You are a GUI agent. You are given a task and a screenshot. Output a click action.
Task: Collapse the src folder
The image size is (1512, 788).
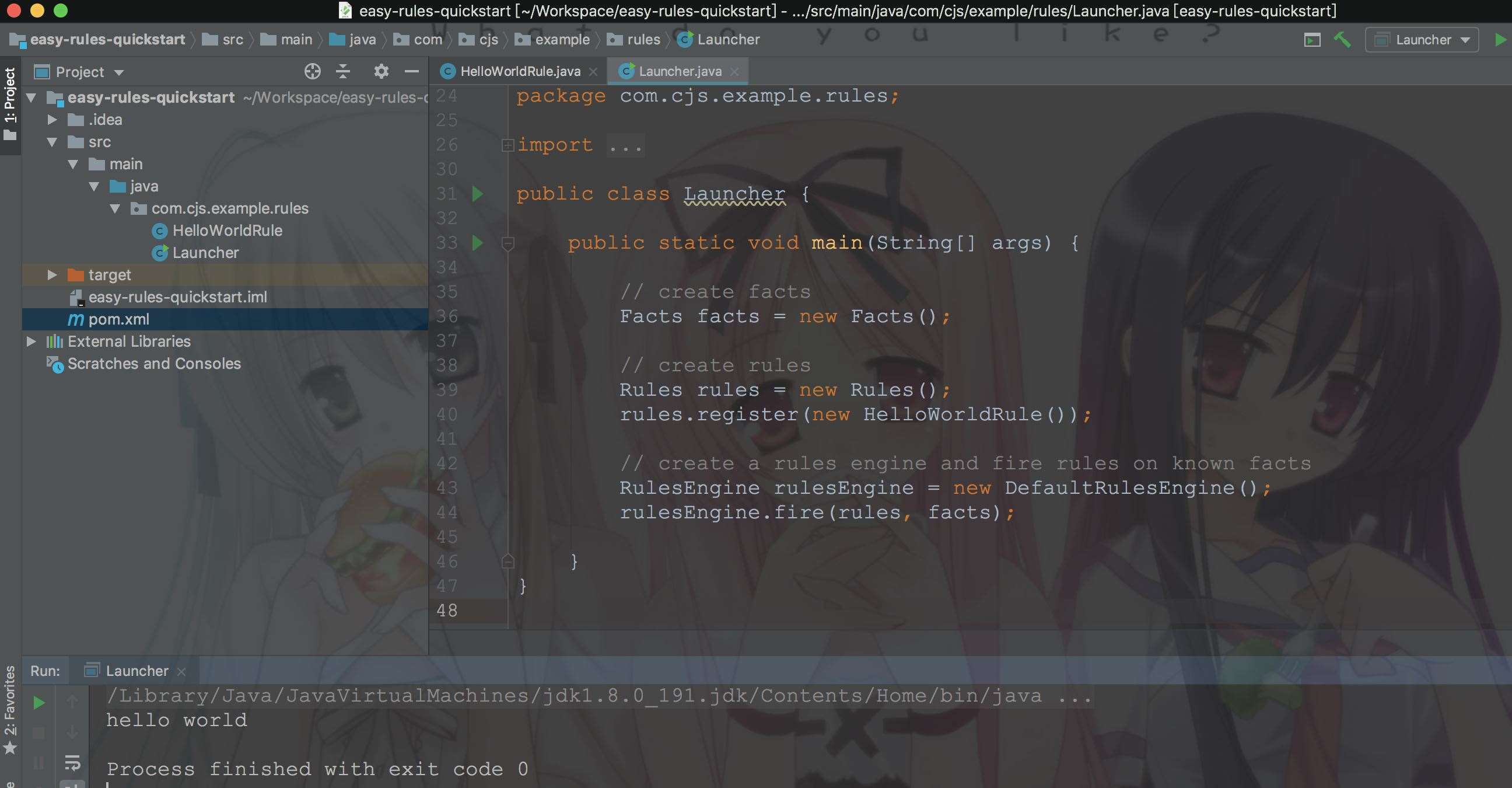(x=52, y=141)
